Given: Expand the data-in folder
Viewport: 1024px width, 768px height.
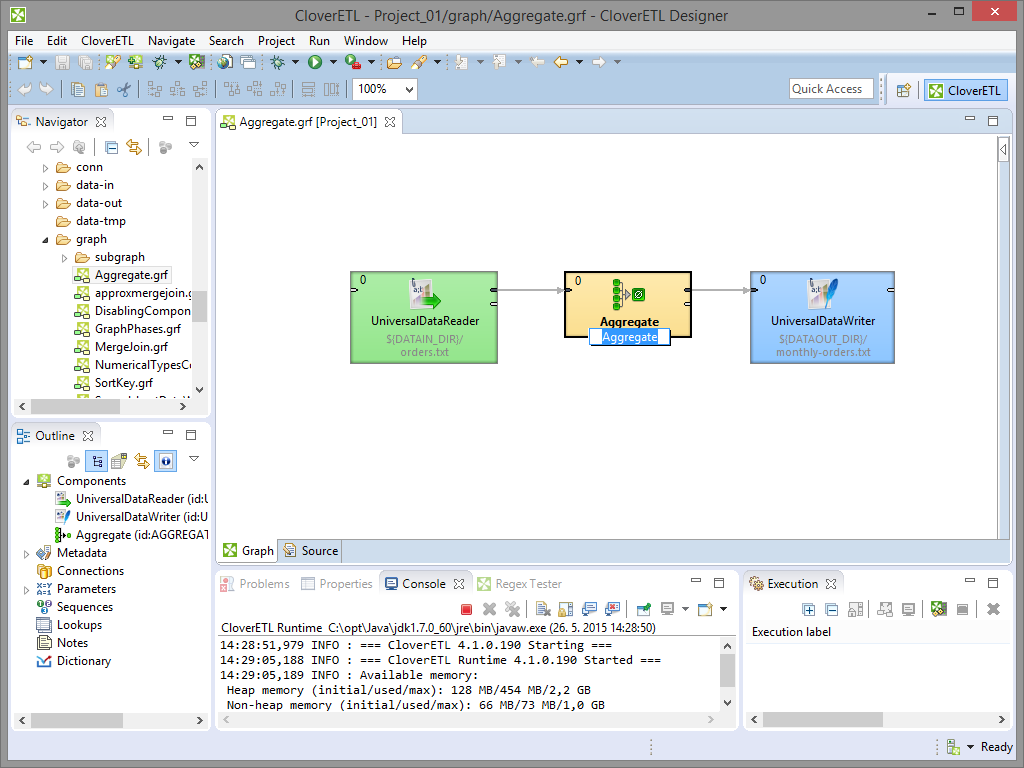Looking at the screenshot, I should pyautogui.click(x=45, y=185).
